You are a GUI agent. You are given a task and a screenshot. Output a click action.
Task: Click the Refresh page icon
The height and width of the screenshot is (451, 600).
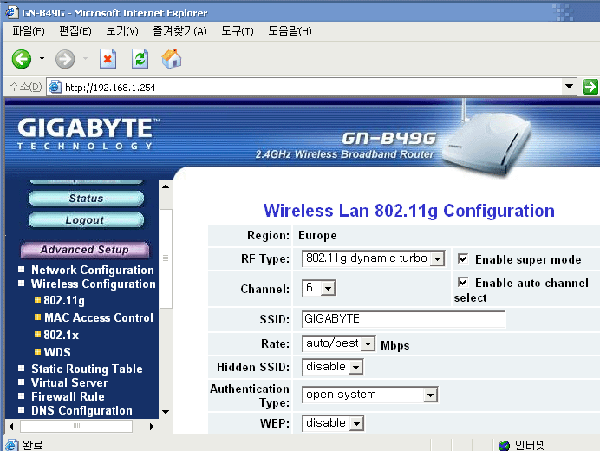pos(140,59)
